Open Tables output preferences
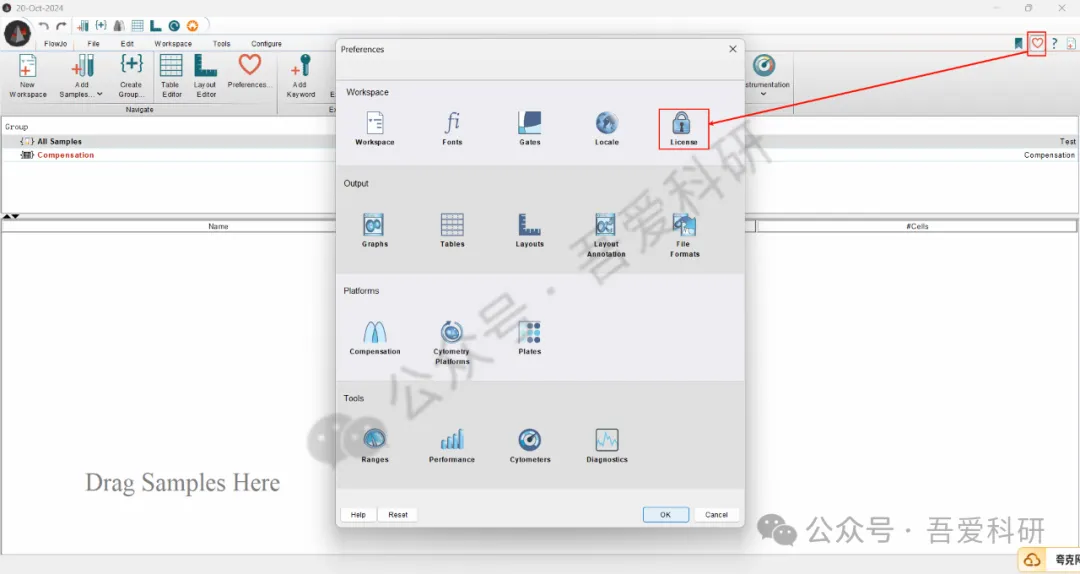The image size is (1080, 574). click(452, 230)
